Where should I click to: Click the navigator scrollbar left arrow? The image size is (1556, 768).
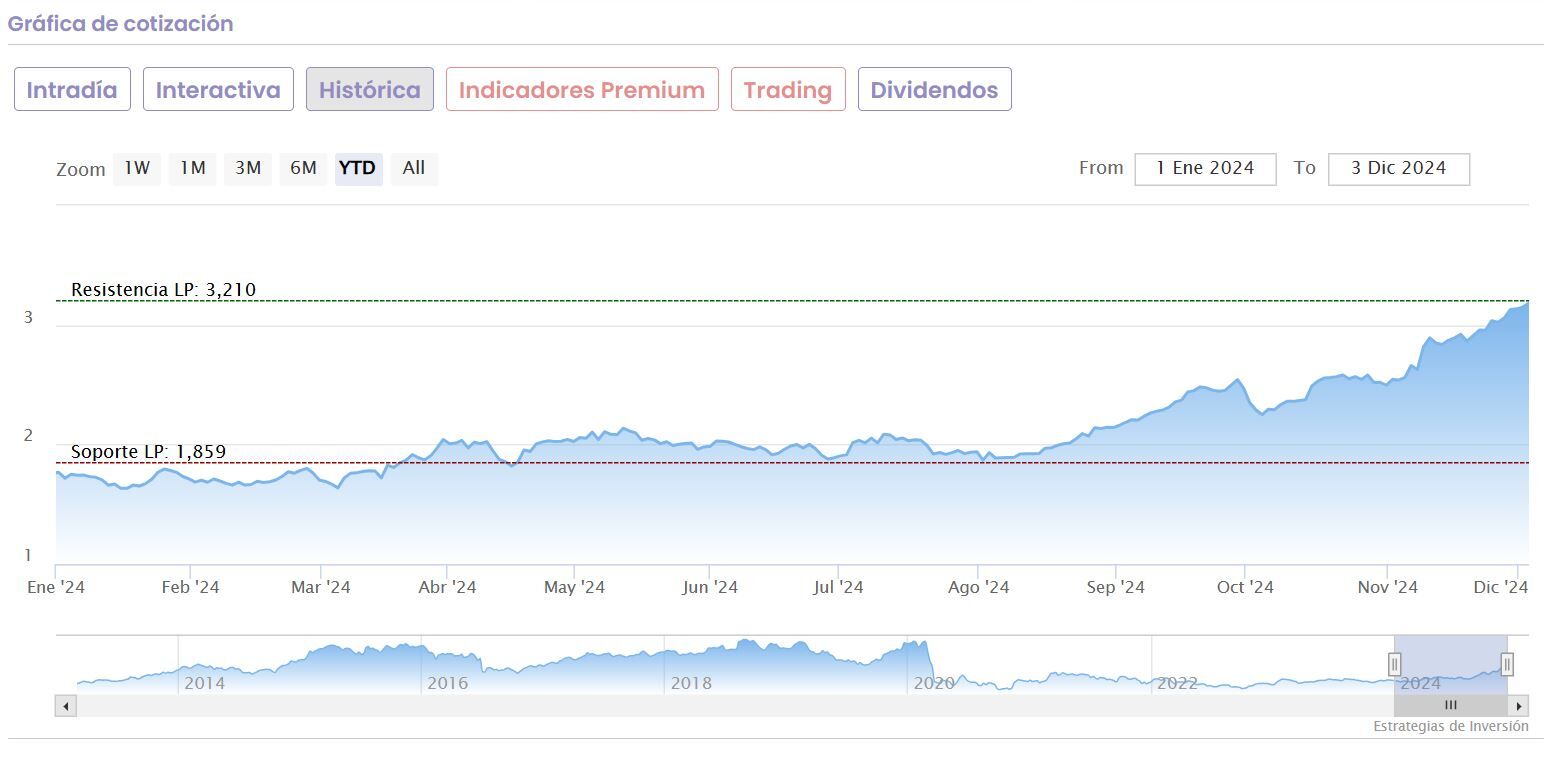66,706
